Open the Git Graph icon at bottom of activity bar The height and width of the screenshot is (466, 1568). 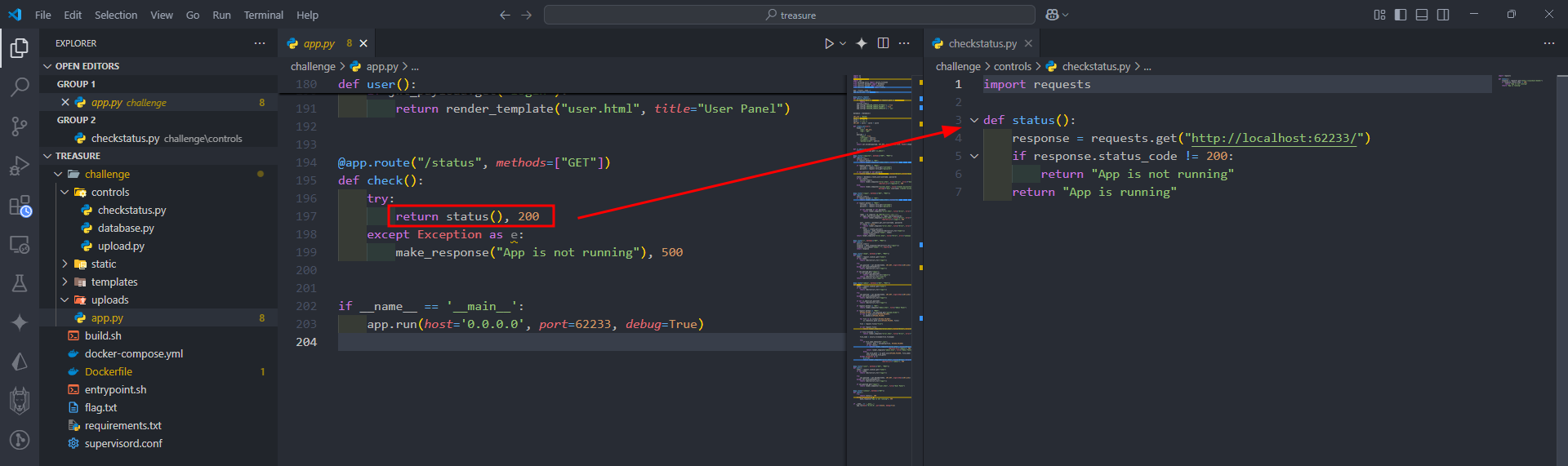[20, 440]
